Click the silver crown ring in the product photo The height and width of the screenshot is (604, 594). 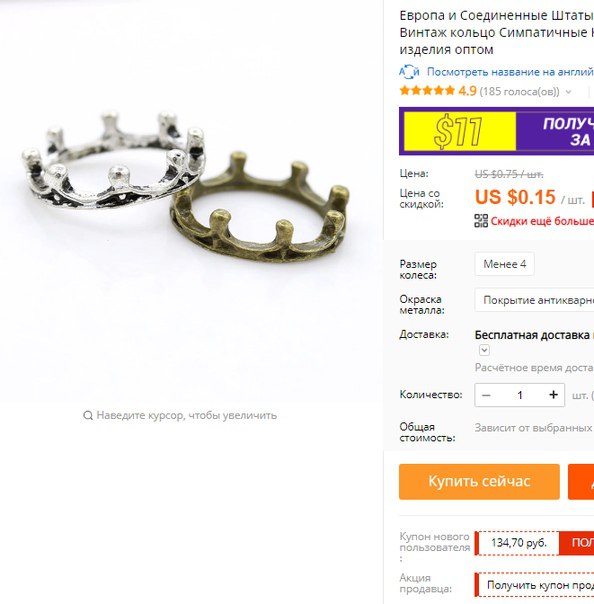(112, 162)
